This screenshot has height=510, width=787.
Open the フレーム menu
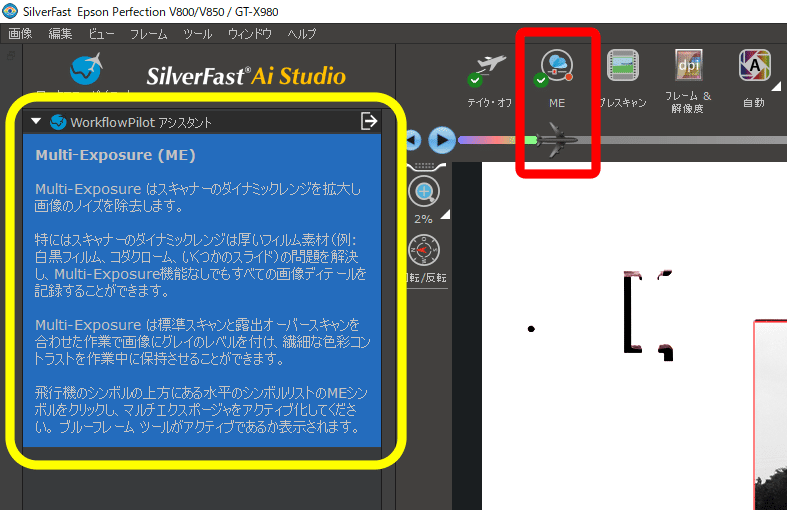[x=149, y=34]
